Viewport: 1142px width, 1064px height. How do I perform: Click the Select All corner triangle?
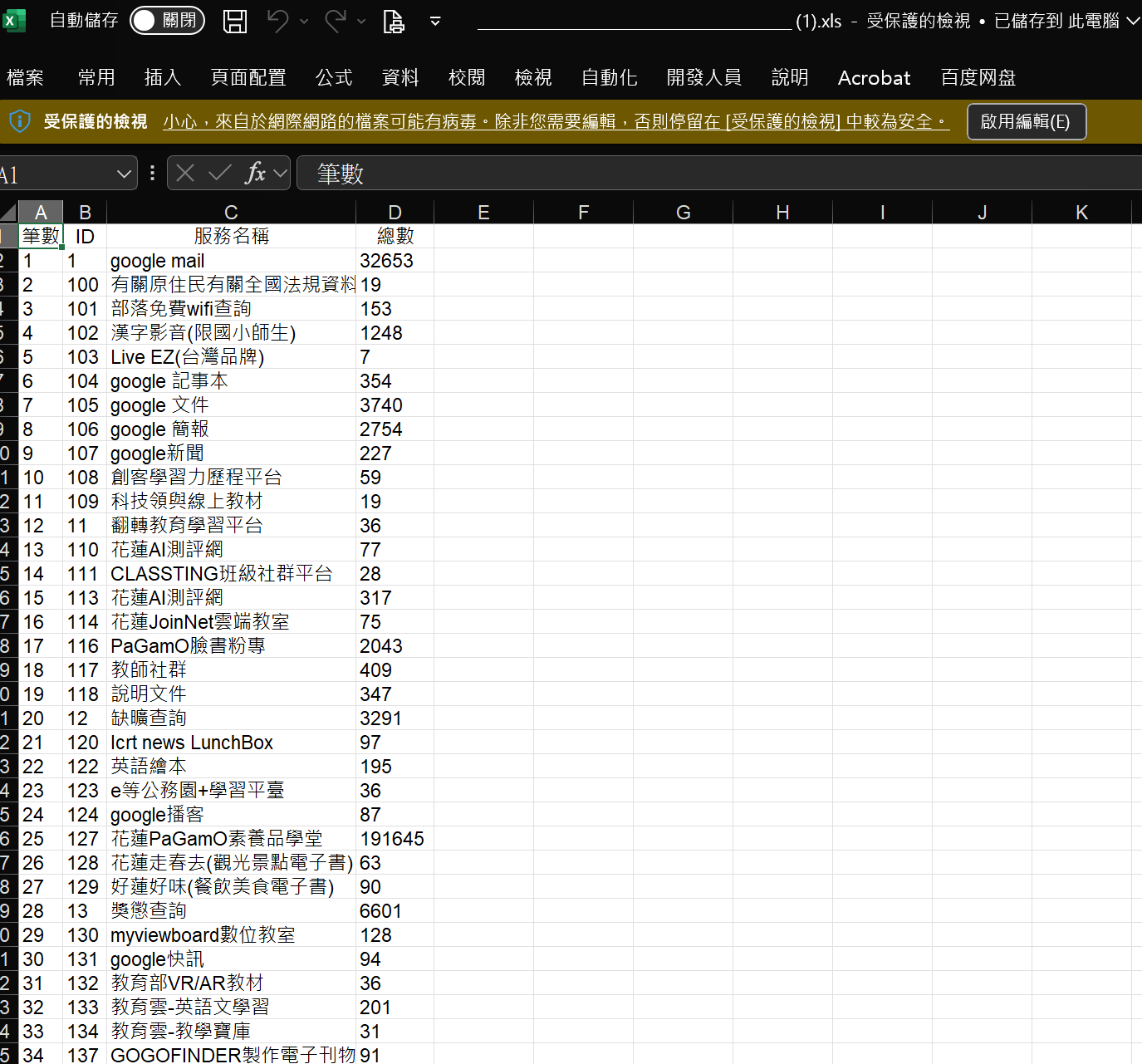click(8, 212)
